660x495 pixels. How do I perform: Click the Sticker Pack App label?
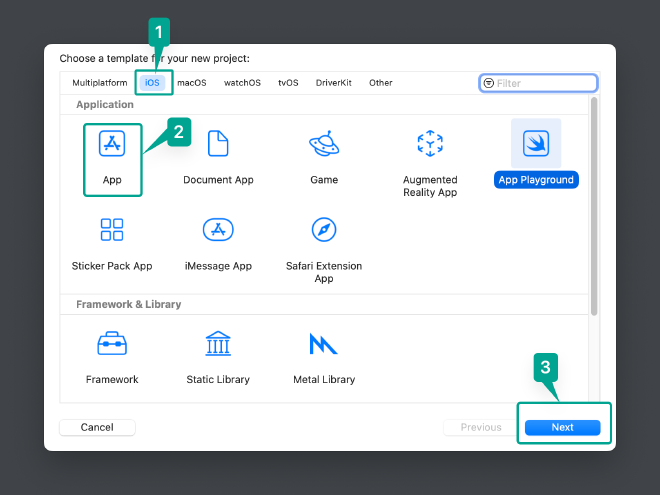click(112, 266)
